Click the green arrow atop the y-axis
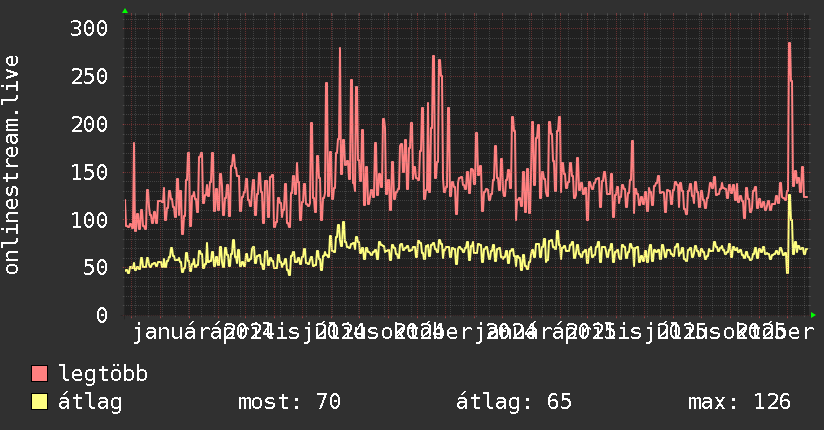The height and width of the screenshot is (430, 824). [x=125, y=11]
